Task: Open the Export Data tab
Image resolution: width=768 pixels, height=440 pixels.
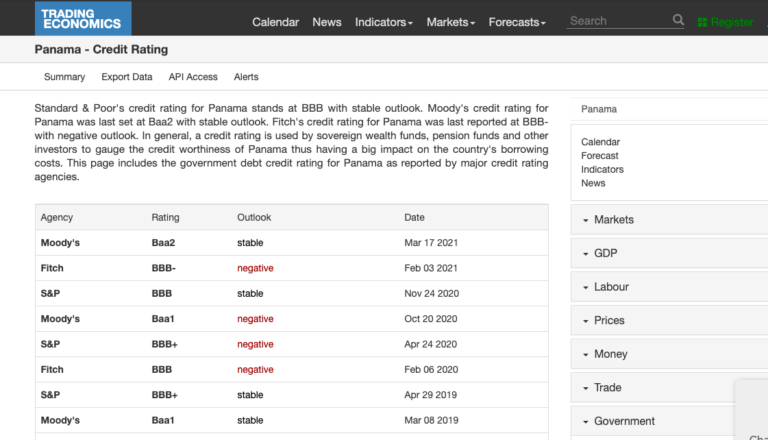Action: pos(127,77)
